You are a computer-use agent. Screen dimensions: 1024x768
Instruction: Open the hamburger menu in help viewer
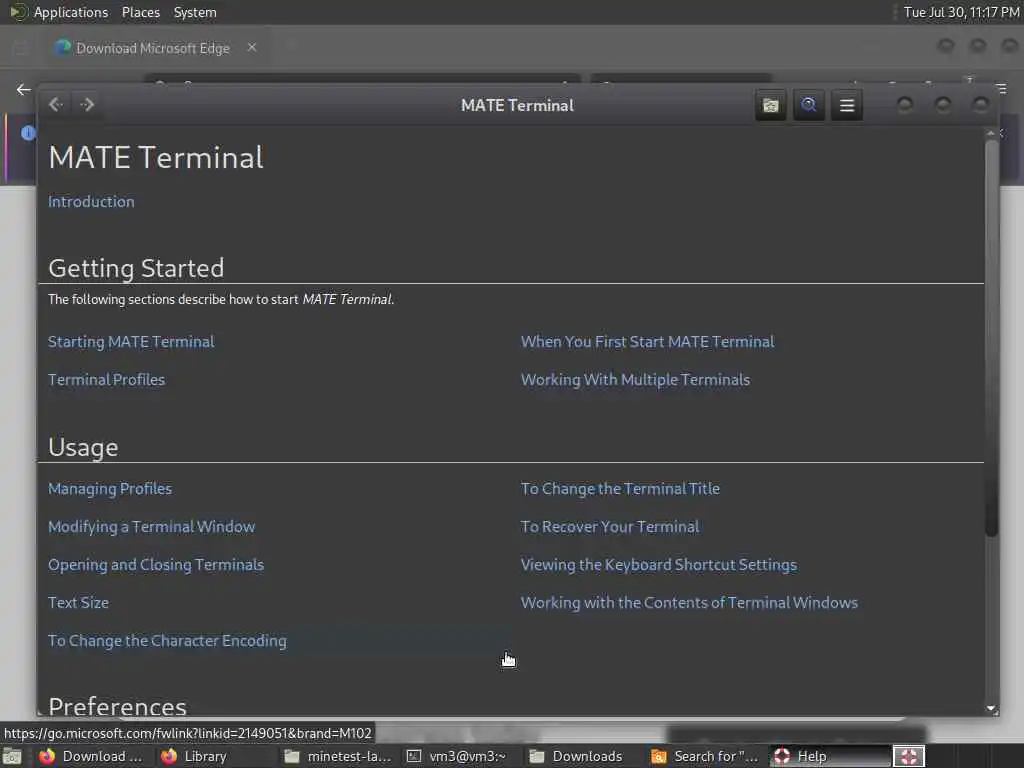coord(847,105)
